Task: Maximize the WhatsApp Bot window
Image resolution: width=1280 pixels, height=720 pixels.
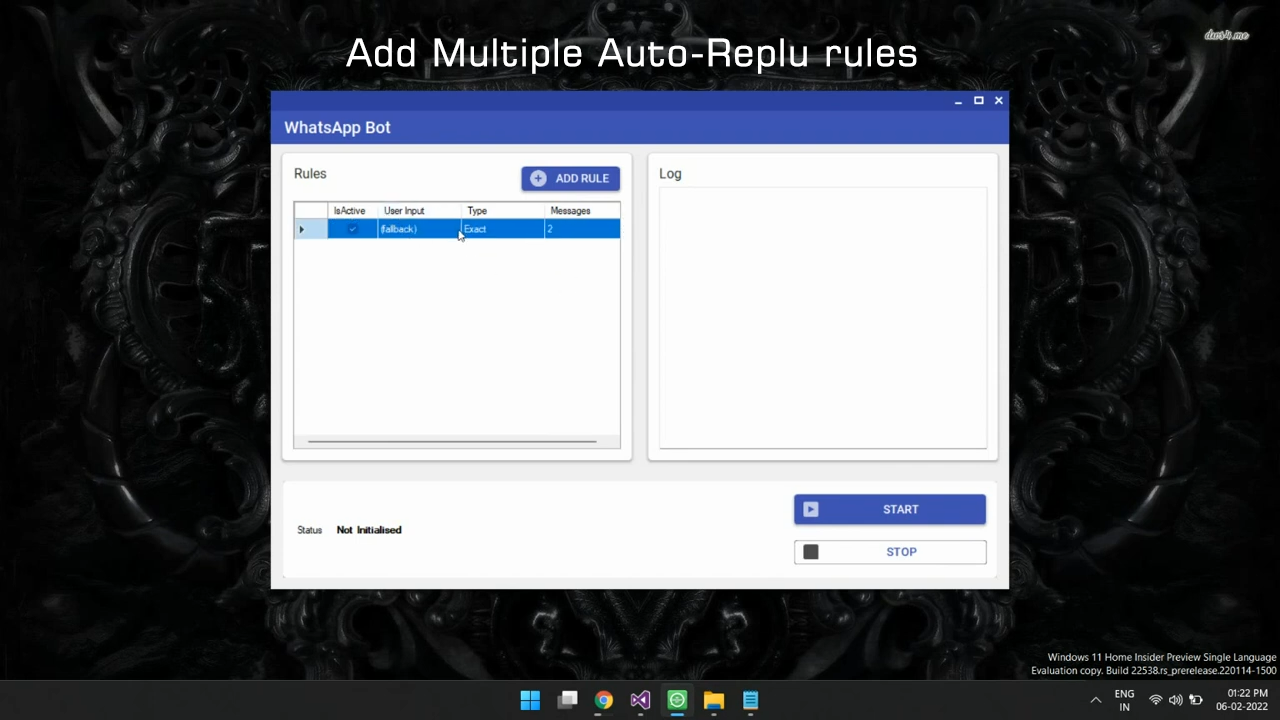Action: tap(979, 100)
